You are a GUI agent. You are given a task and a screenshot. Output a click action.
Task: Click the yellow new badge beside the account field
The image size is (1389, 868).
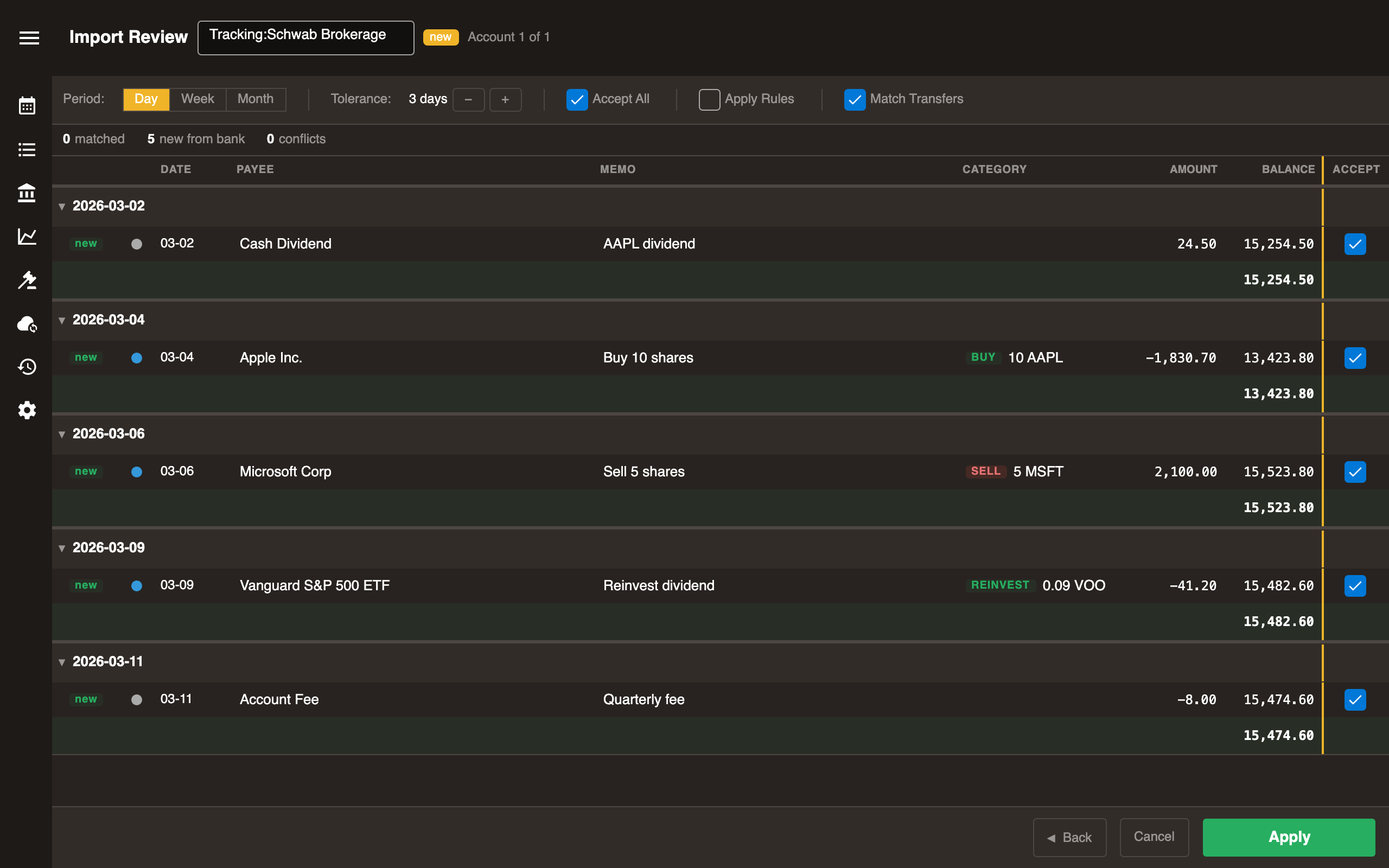click(441, 37)
